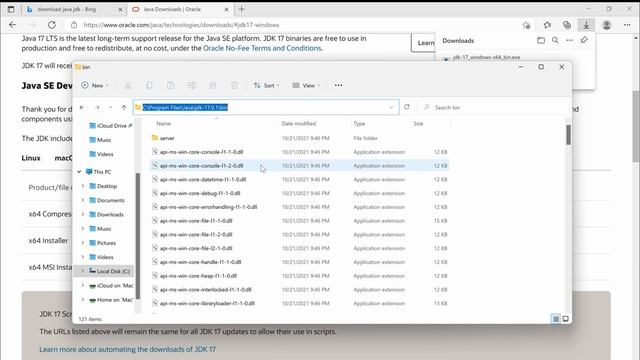Click the Learn button on Oracle page

[424, 43]
